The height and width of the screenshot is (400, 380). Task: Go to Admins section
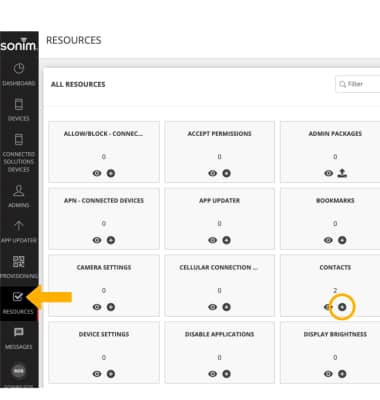tap(19, 196)
